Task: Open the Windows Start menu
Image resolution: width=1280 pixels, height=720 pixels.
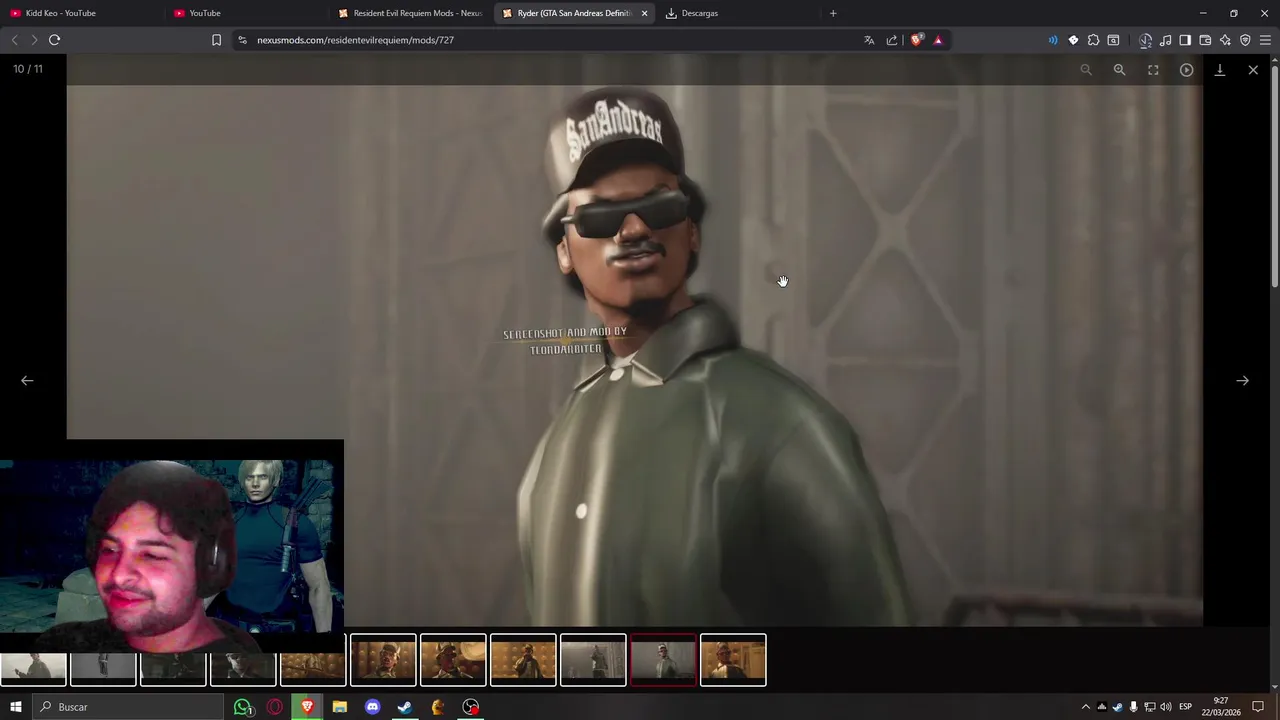Action: 16,707
